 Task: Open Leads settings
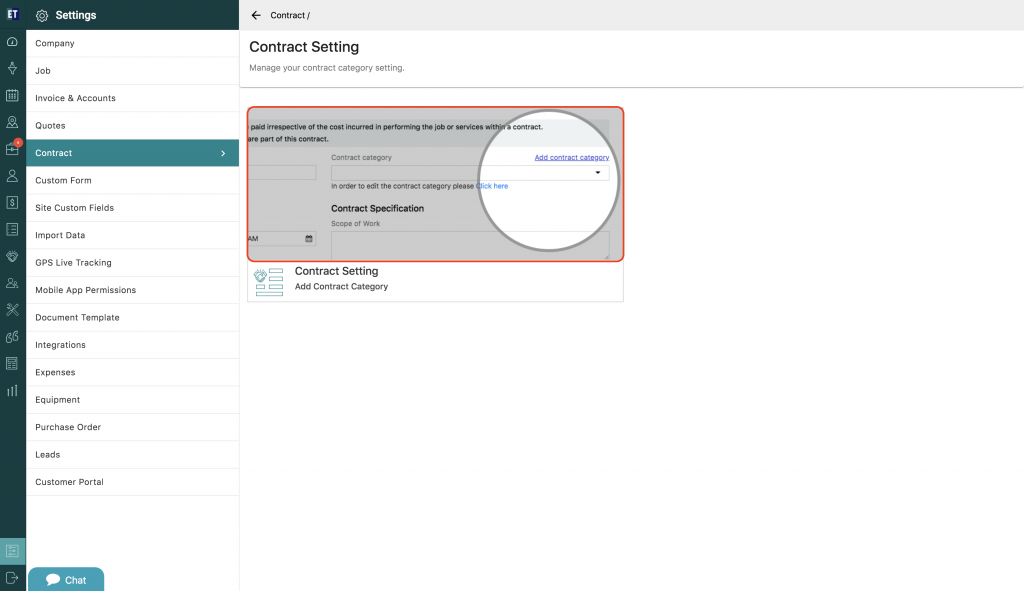(133, 455)
